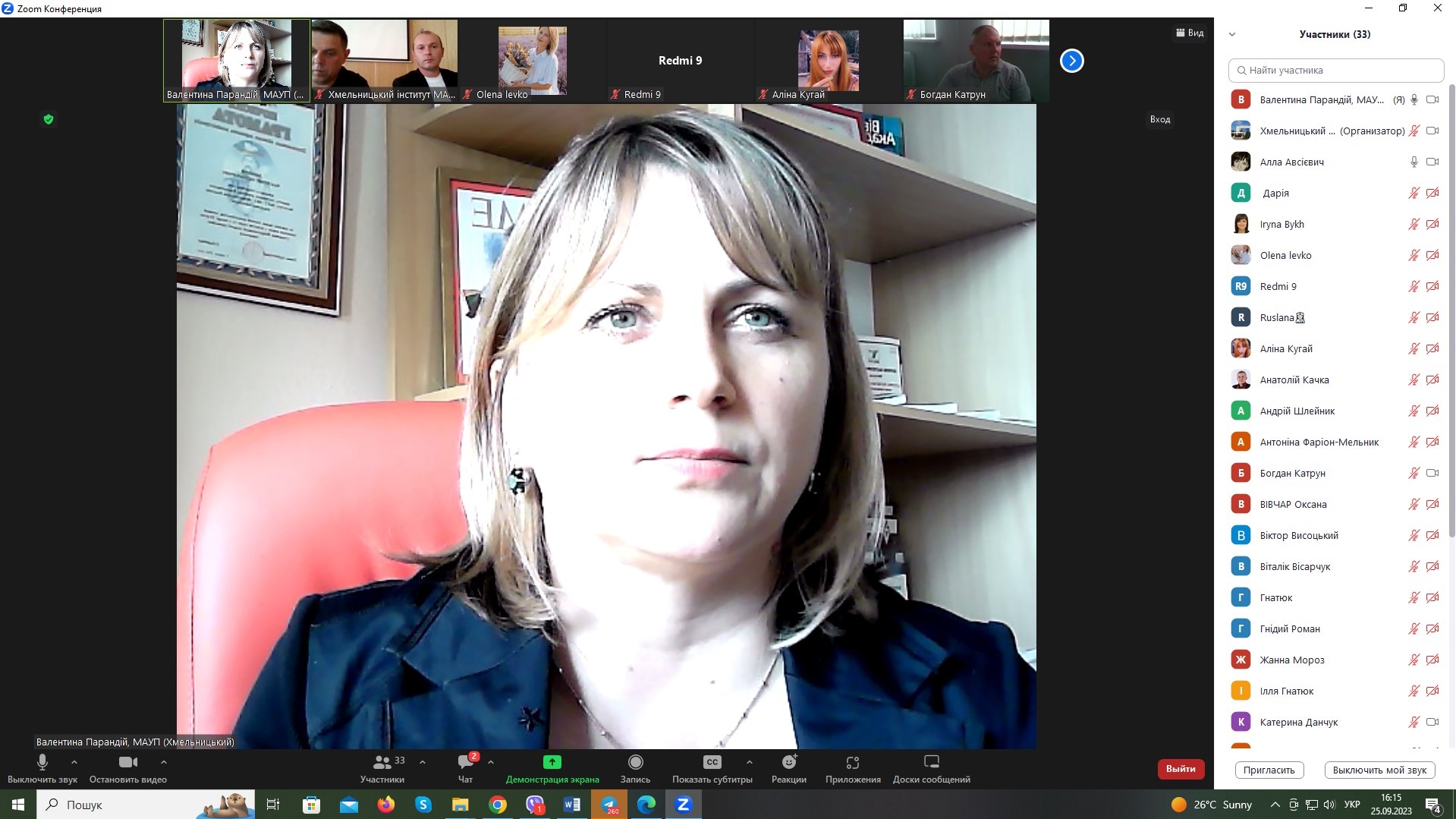Select participant Гнідий Роман in list
Screen dimensions: 1456x819
pos(1336,628)
